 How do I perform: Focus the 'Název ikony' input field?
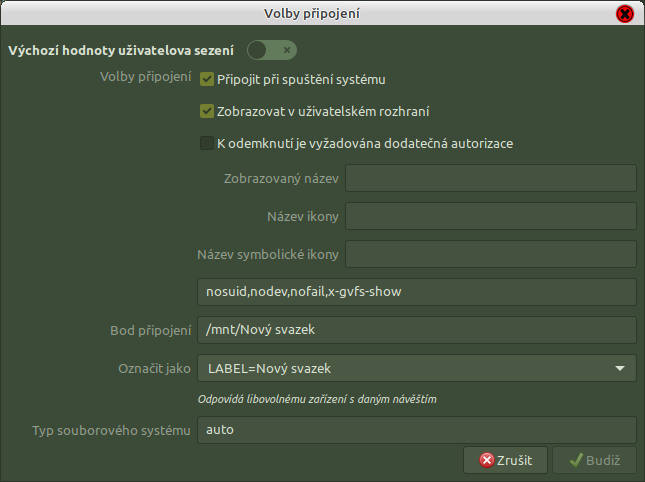(490, 216)
